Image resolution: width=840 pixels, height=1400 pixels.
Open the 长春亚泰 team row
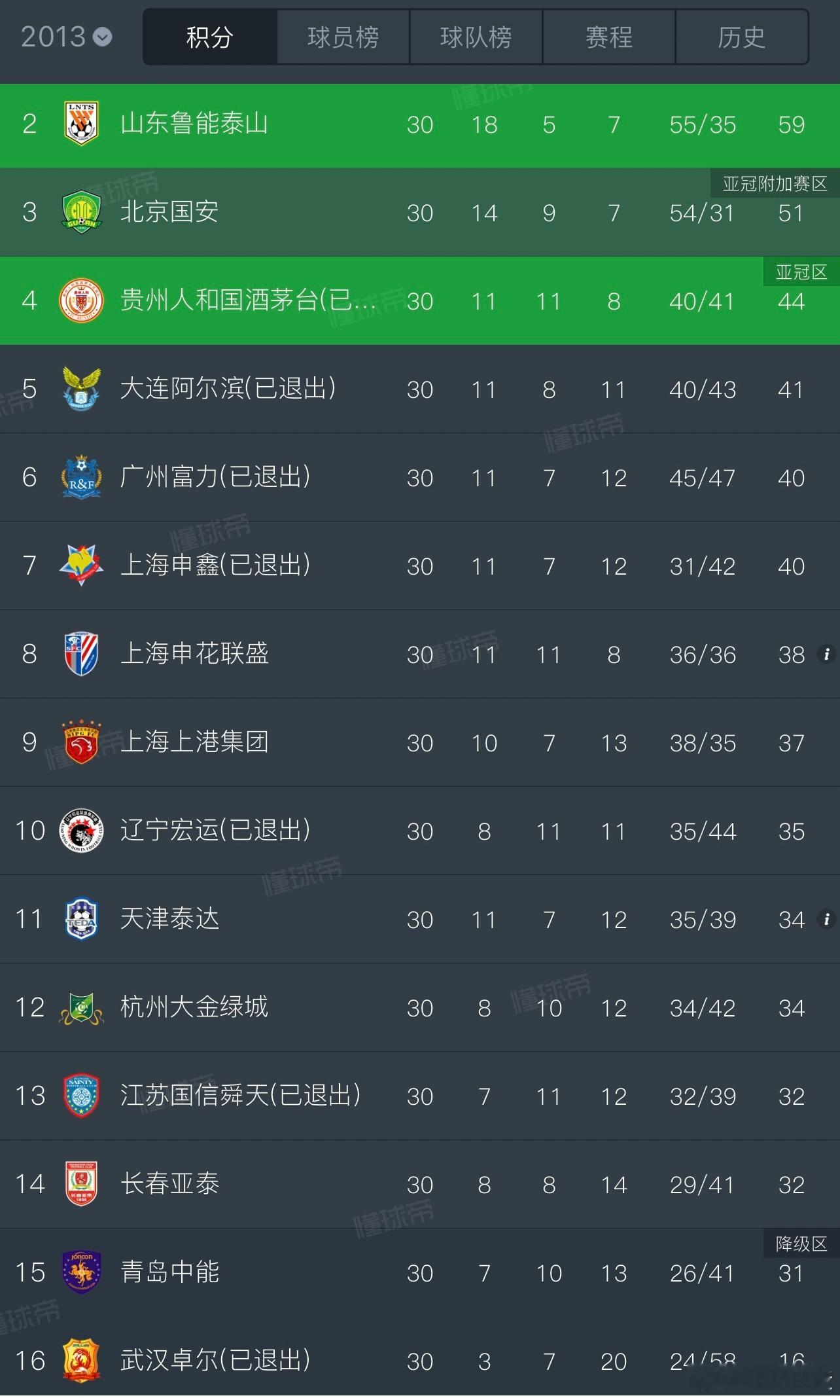(x=420, y=1184)
